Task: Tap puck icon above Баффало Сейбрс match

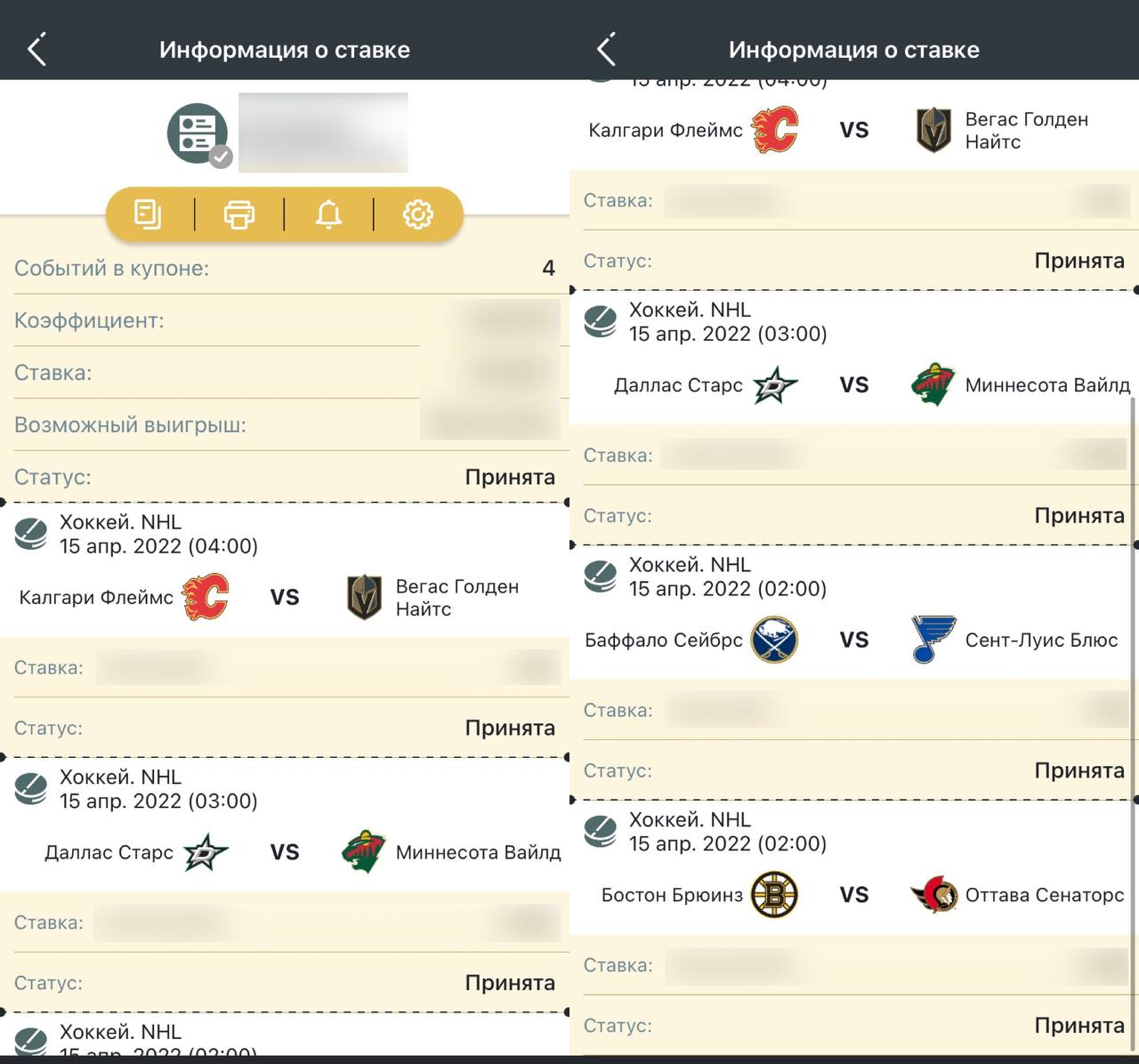Action: [x=601, y=576]
